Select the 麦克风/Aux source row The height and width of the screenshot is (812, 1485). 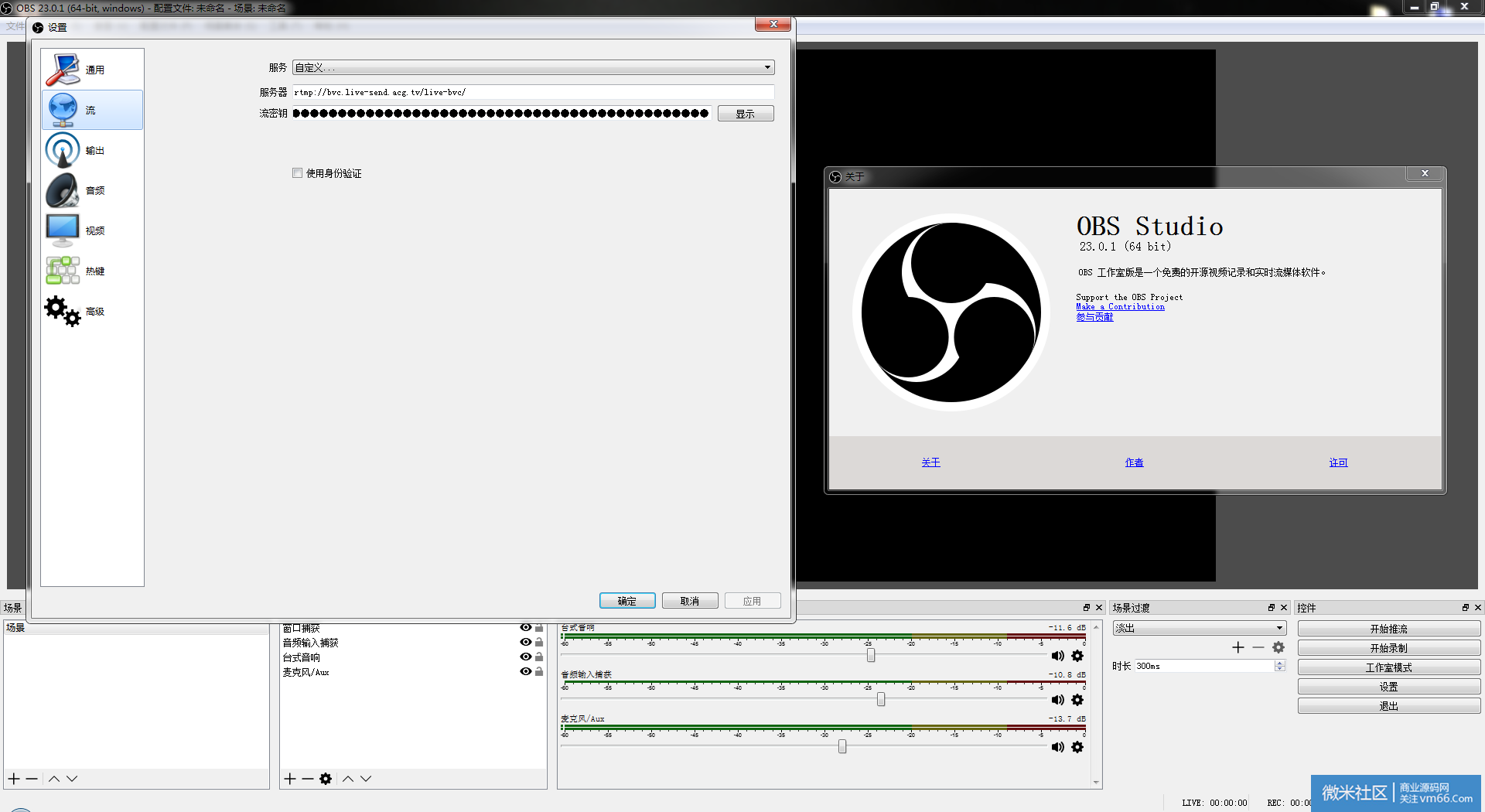pos(413,672)
